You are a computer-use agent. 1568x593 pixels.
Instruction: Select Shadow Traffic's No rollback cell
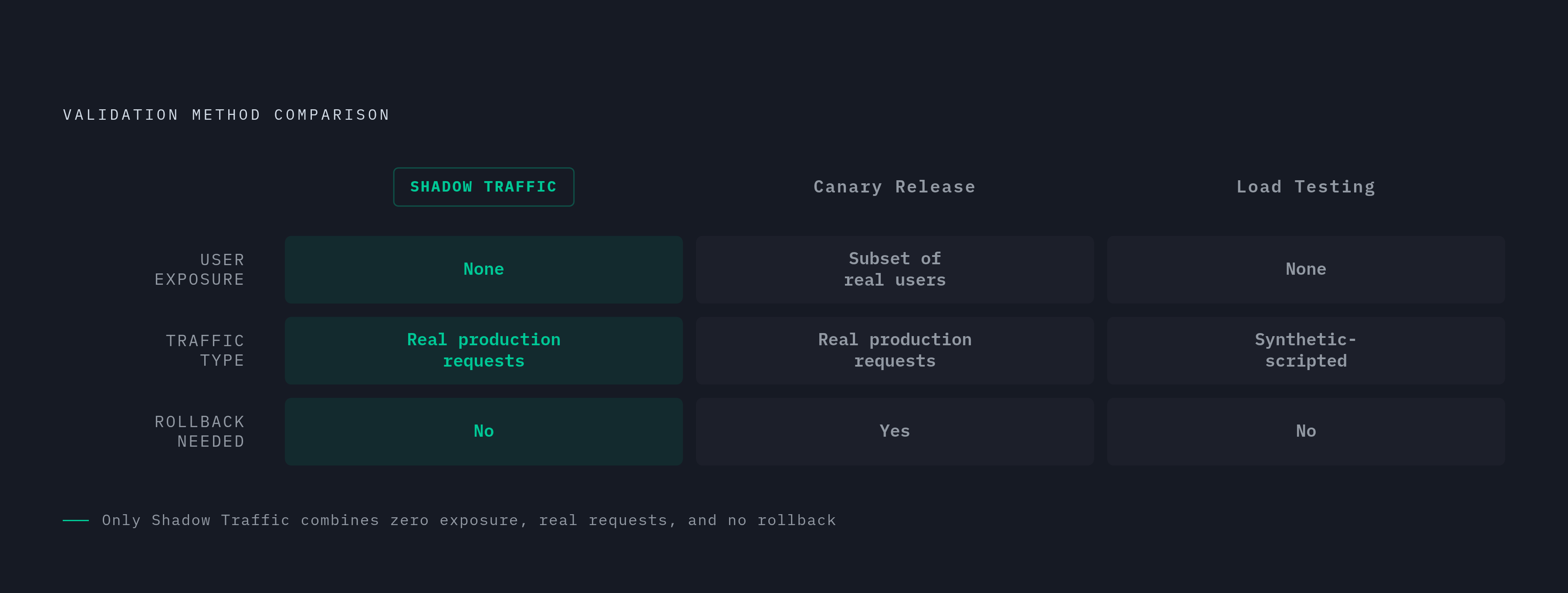tap(483, 431)
